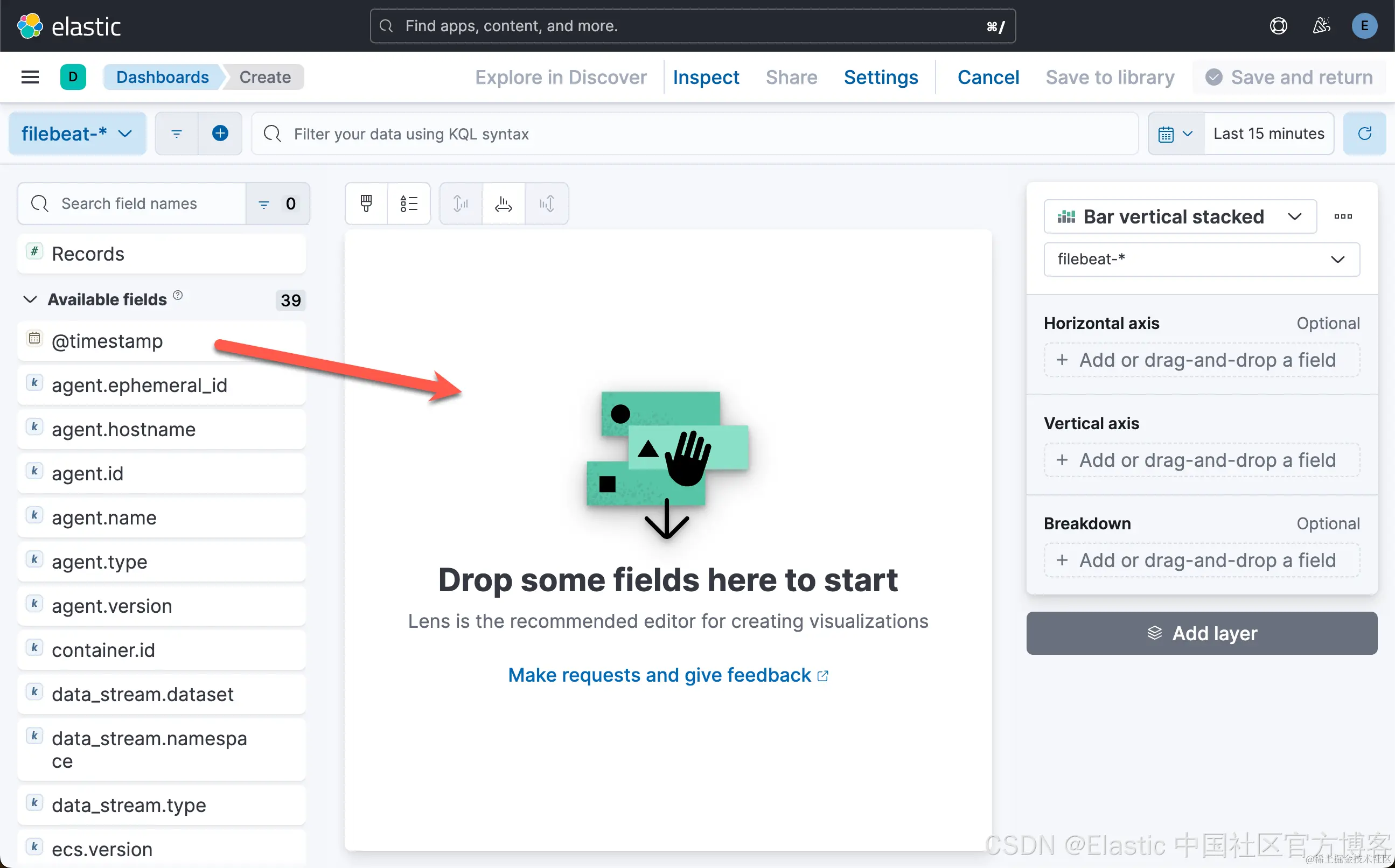1395x868 pixels.
Task: Click the bottom axis settings icon
Action: click(x=504, y=203)
